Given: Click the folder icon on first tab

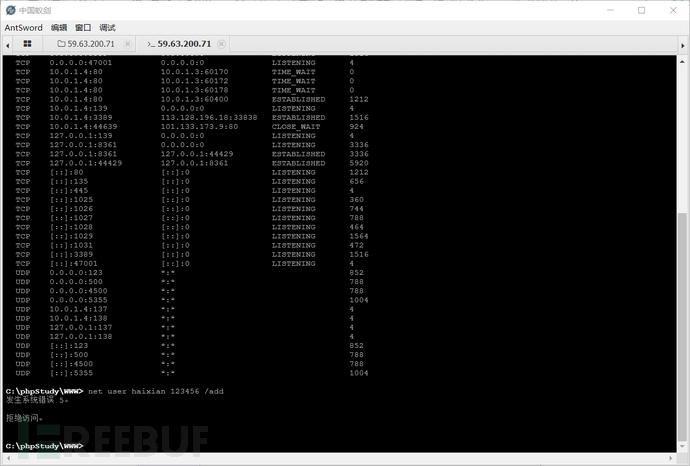Looking at the screenshot, I should coord(61,44).
